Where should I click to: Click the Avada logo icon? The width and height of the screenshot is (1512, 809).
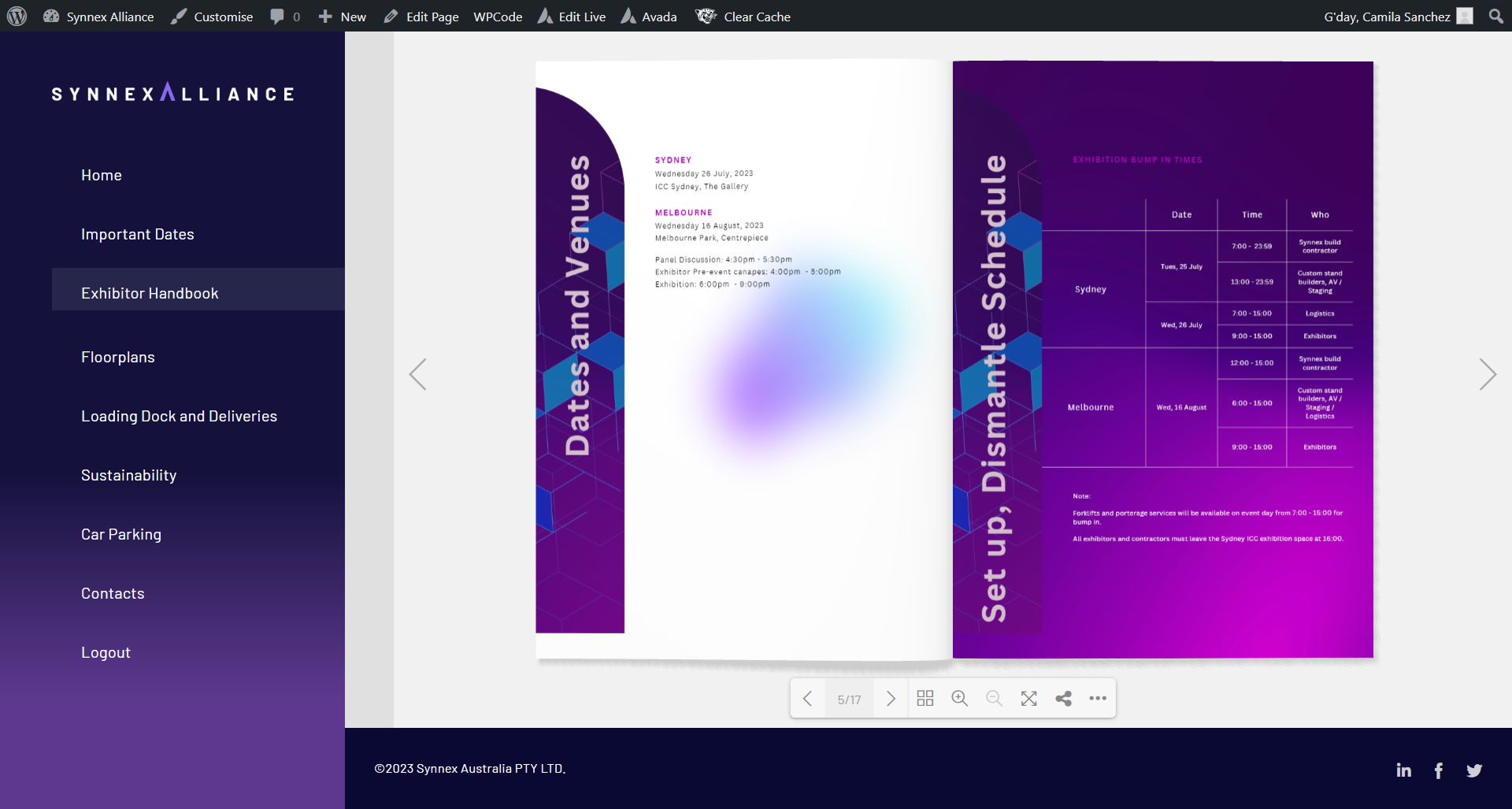click(628, 16)
